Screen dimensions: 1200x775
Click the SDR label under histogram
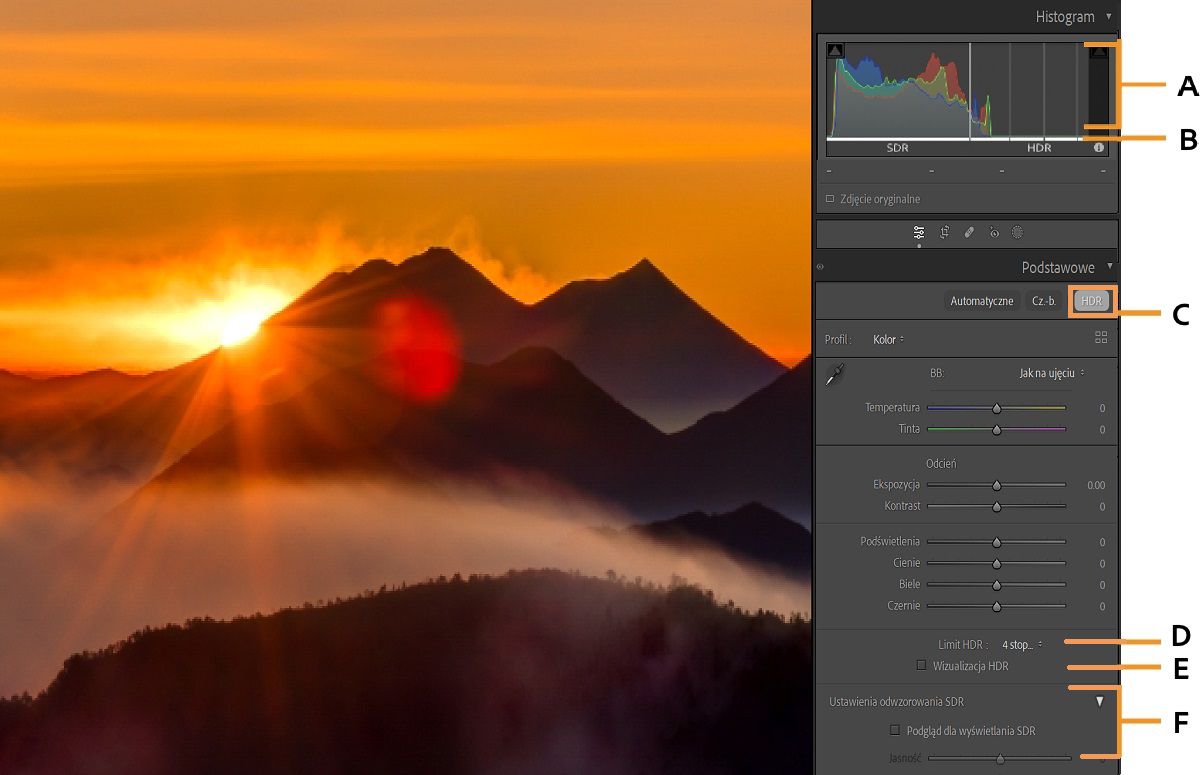click(x=897, y=148)
